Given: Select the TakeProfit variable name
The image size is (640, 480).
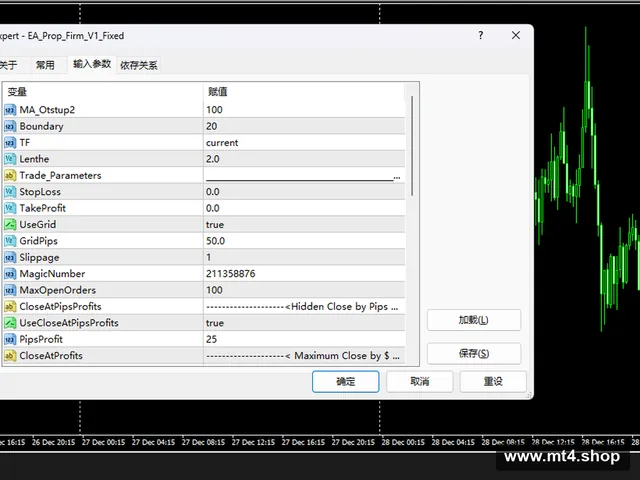Looking at the screenshot, I should pyautogui.click(x=42, y=208).
